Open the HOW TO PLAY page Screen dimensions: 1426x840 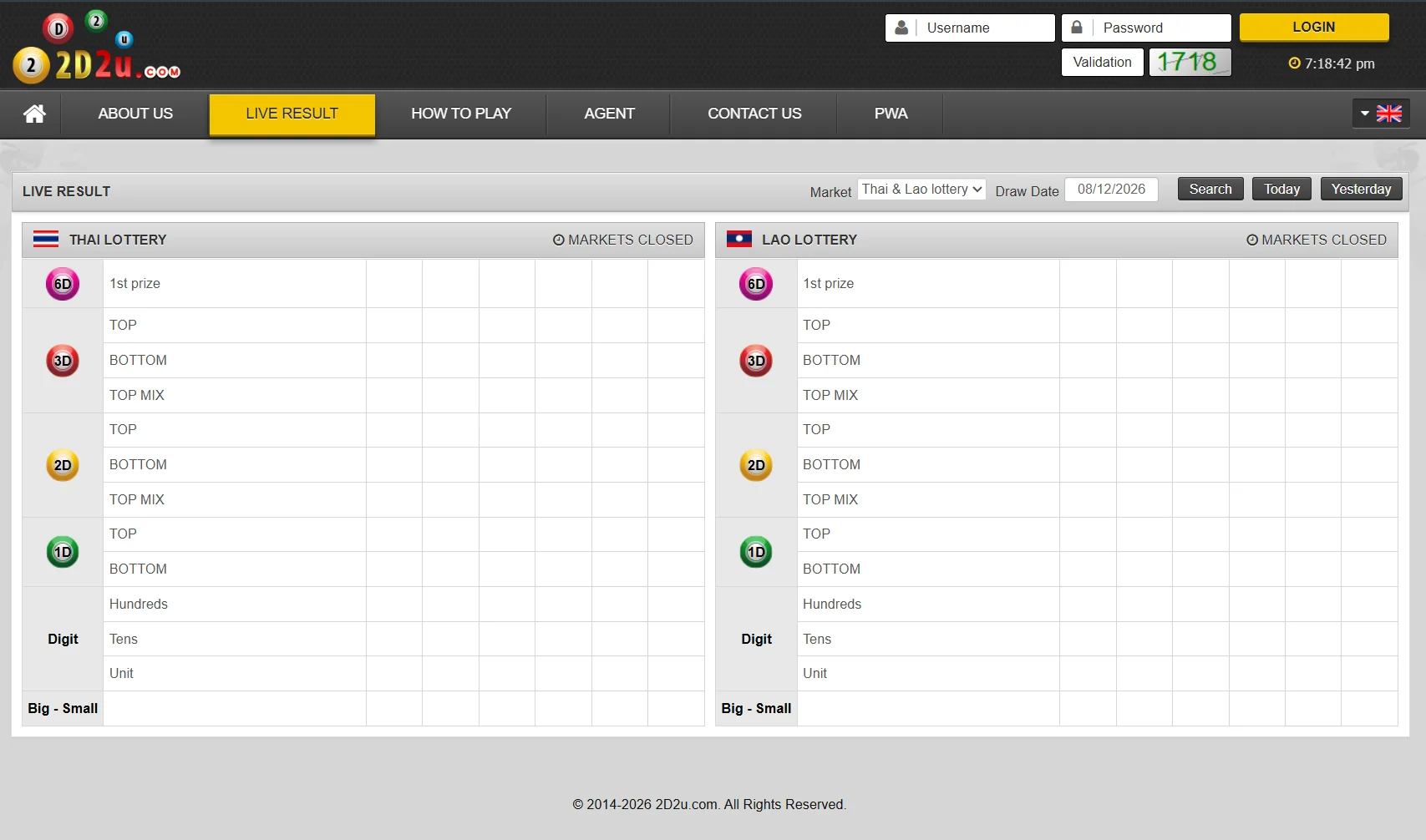coord(461,114)
